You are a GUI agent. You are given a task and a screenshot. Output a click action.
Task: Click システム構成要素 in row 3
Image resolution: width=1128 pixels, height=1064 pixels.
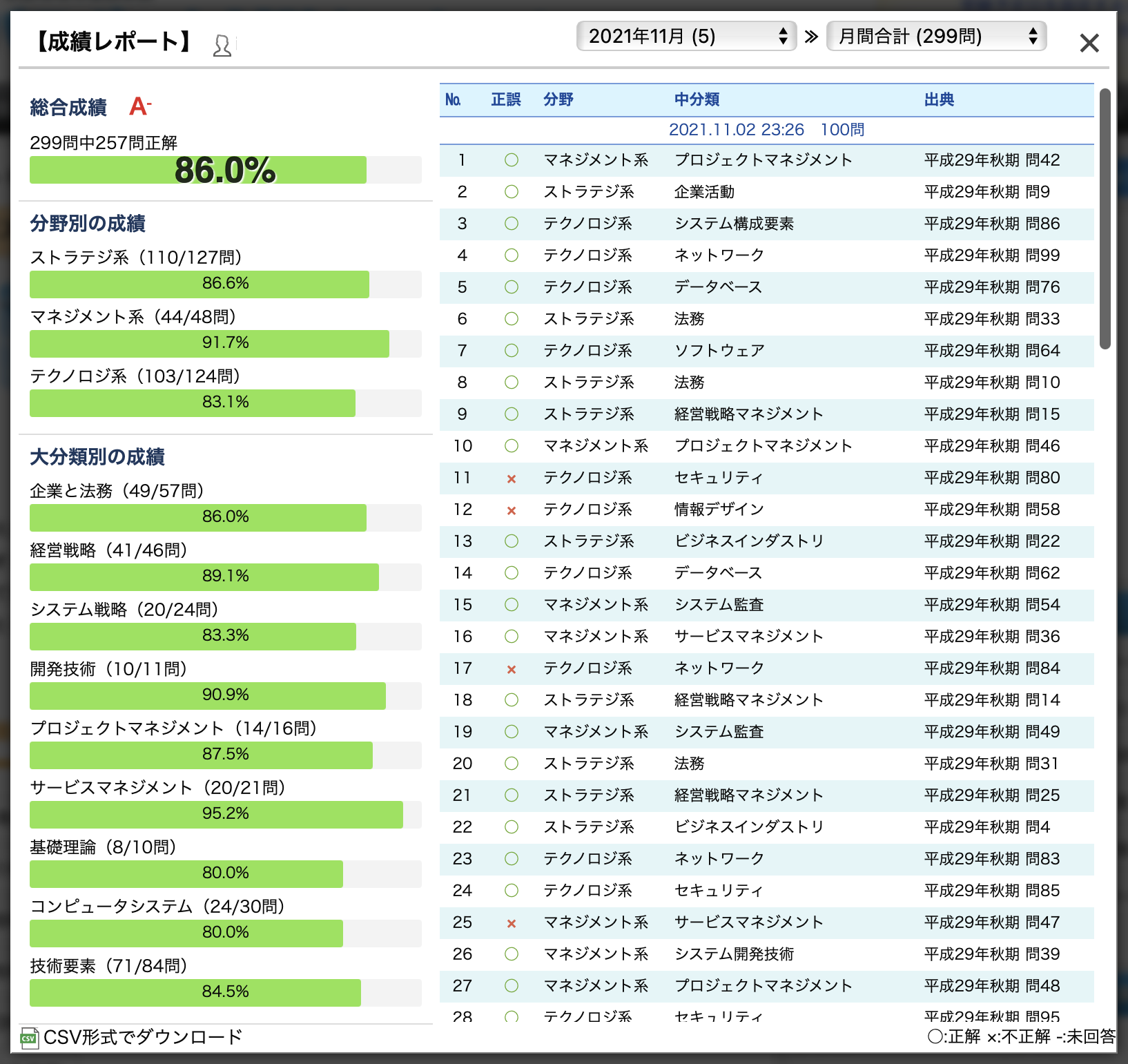[x=734, y=224]
